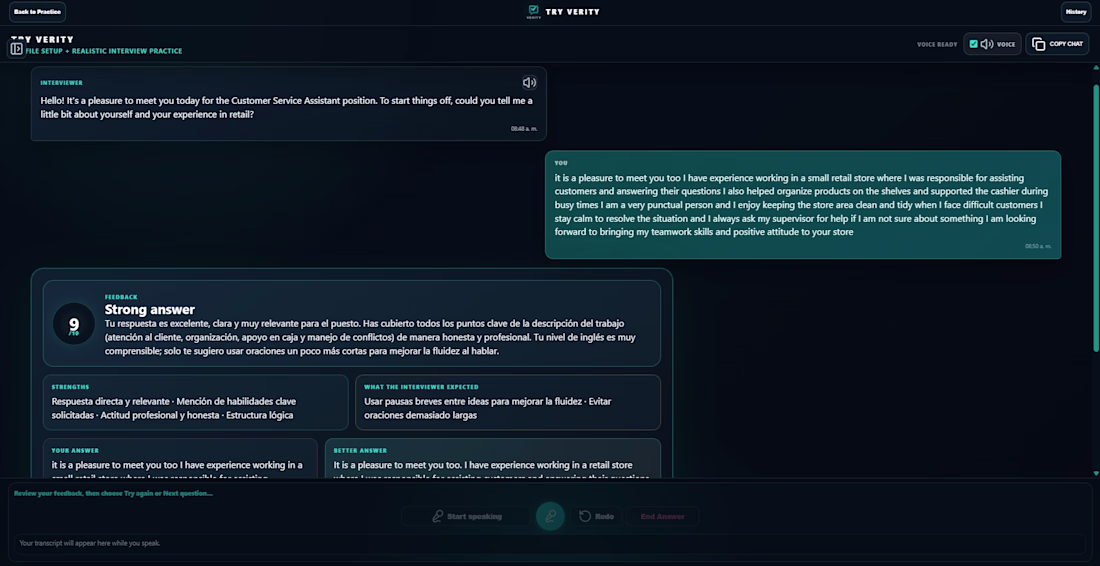Play interviewer message audio speaker icon

tap(530, 83)
